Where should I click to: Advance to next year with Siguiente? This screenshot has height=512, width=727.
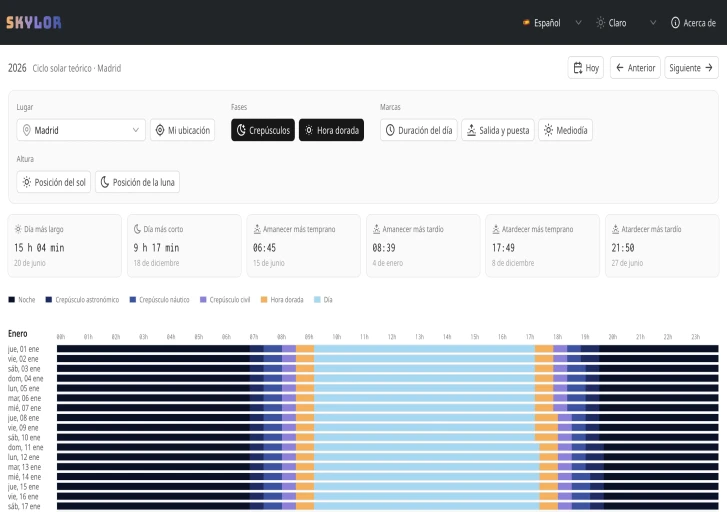click(691, 68)
